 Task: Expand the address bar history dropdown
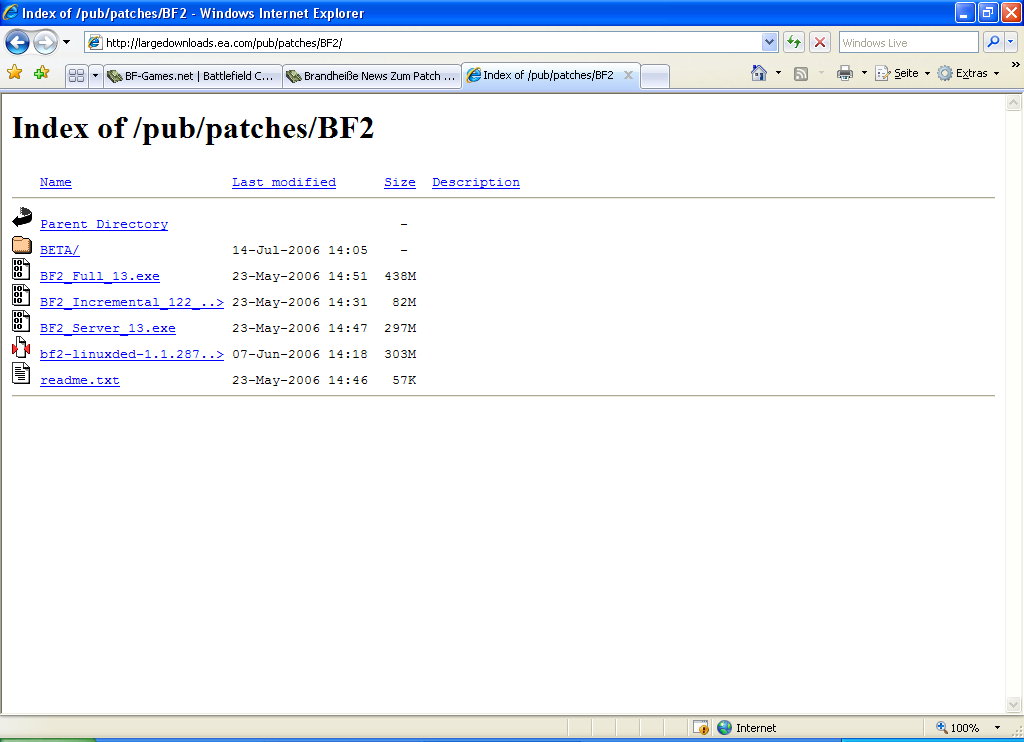(769, 42)
